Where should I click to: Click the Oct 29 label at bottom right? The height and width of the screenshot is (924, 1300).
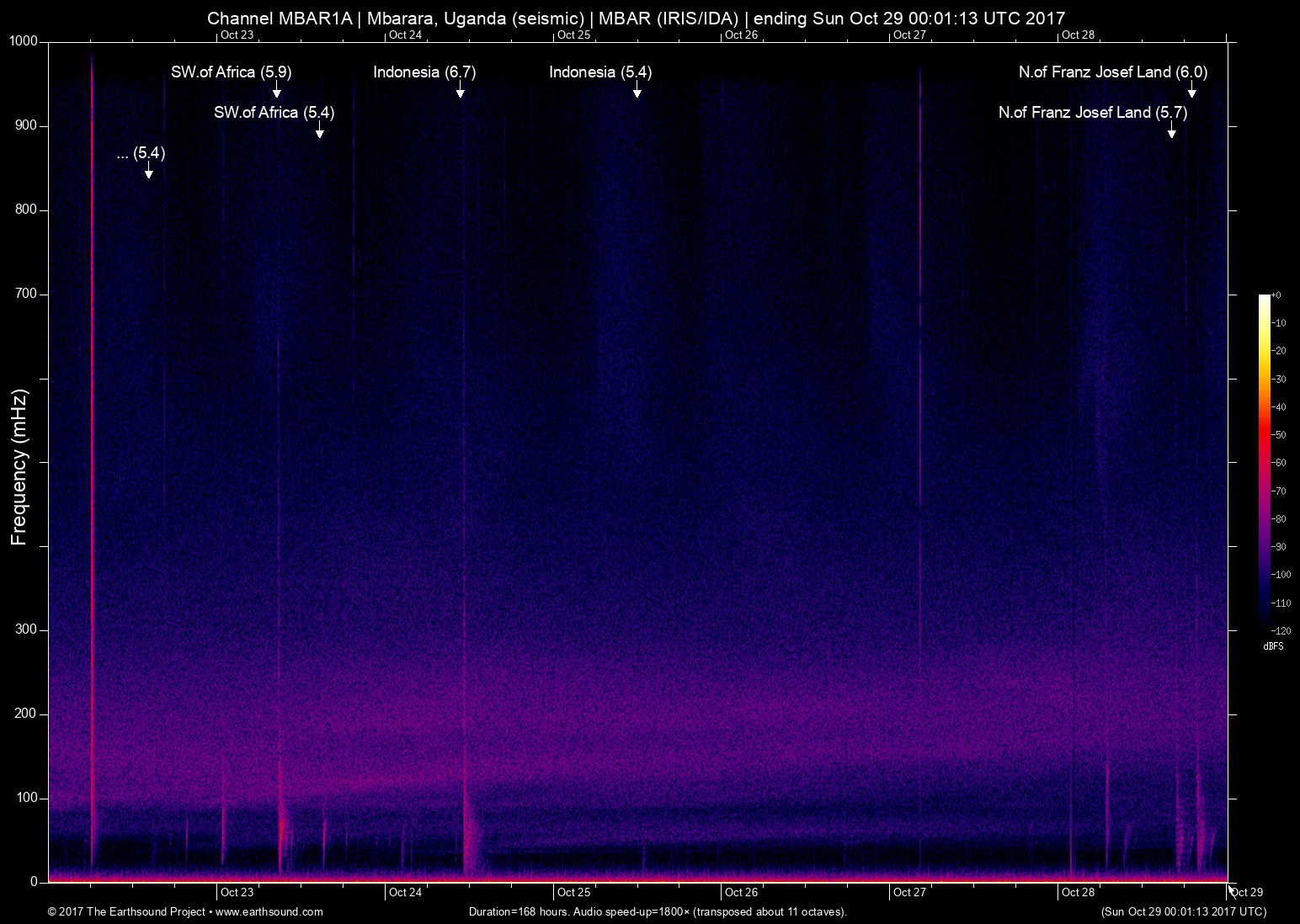pos(1246,892)
